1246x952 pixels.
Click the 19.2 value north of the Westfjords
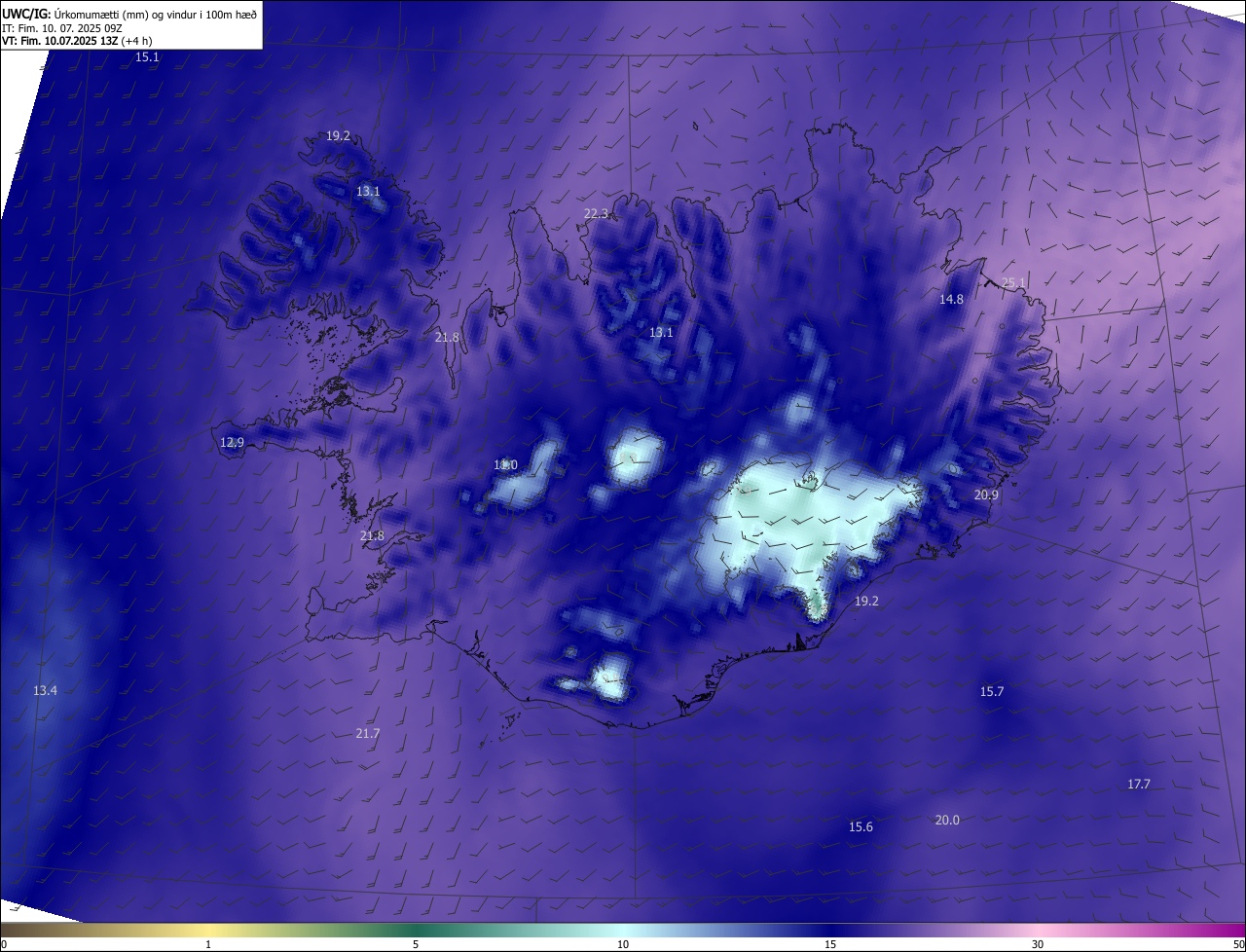[x=338, y=136]
